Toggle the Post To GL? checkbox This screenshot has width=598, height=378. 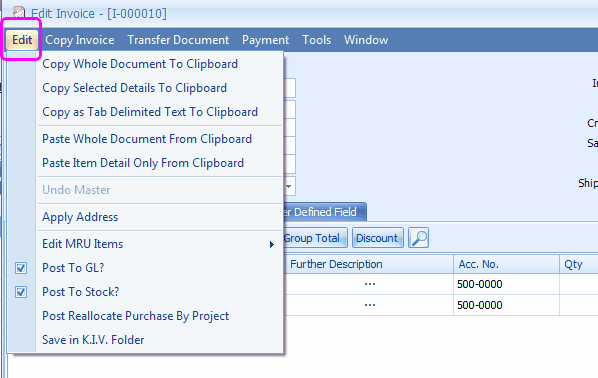tap(21, 268)
